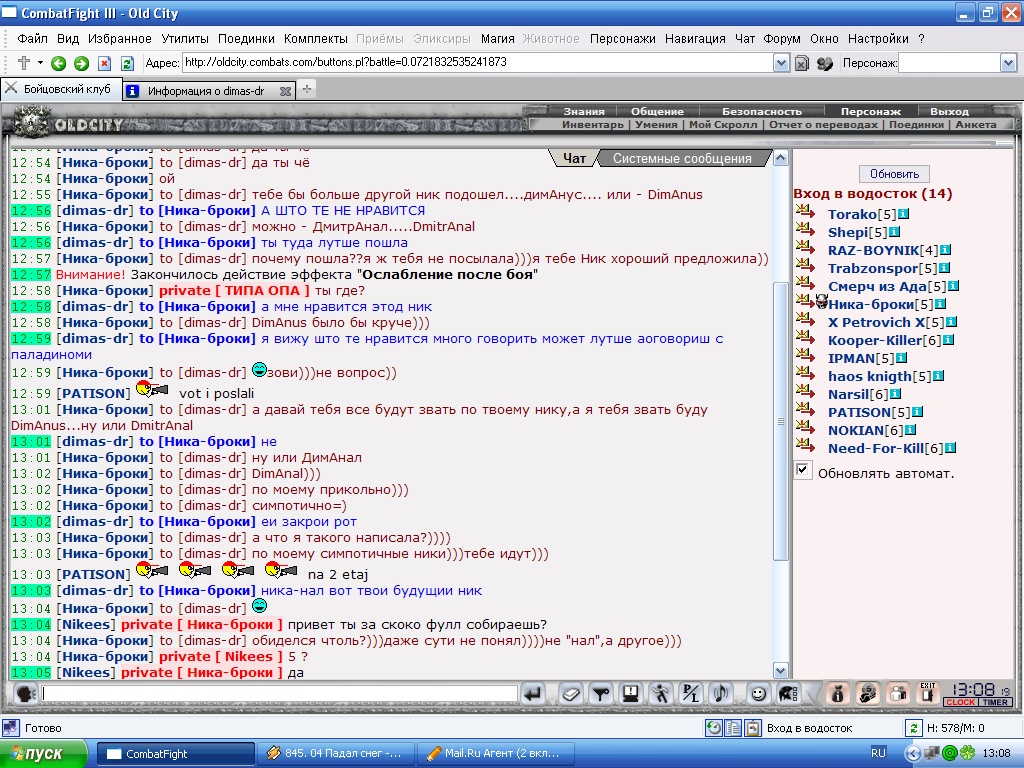Open the smiley emoticon picker
This screenshot has height=768, width=1024.
pyautogui.click(x=758, y=694)
